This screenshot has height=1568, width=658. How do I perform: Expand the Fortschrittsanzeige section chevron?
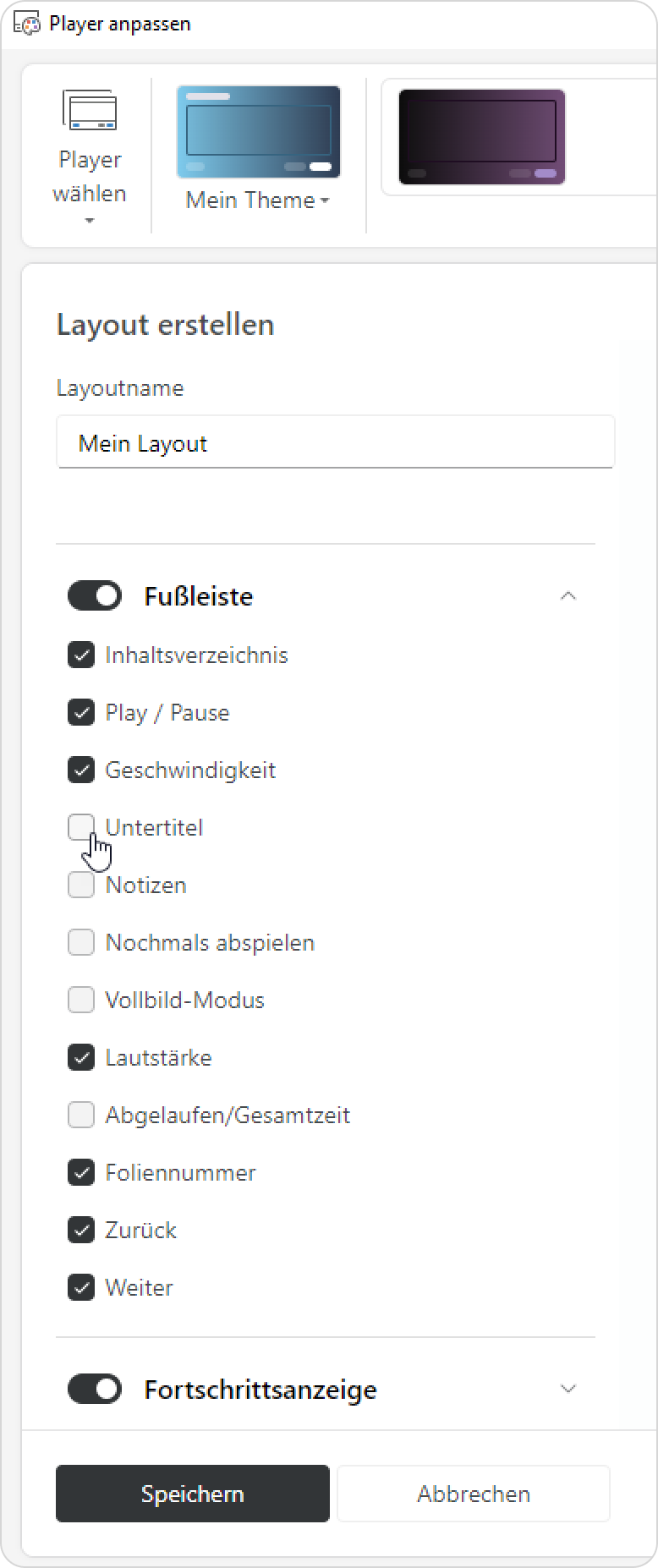pyautogui.click(x=568, y=1389)
